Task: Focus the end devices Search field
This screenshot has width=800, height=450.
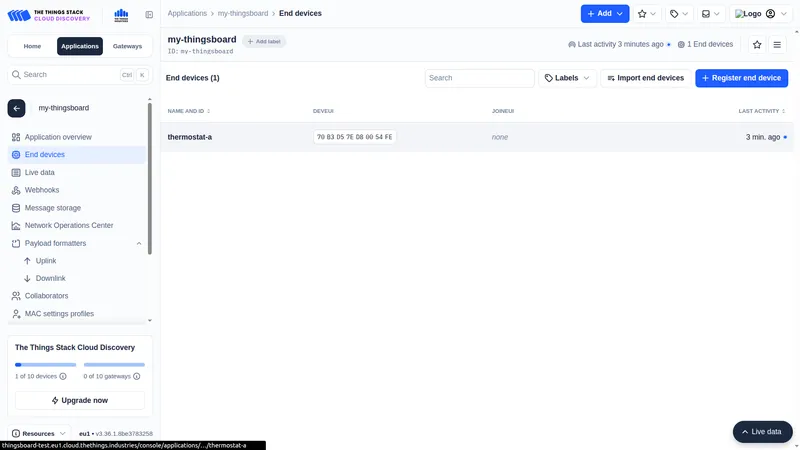Action: tap(480, 78)
